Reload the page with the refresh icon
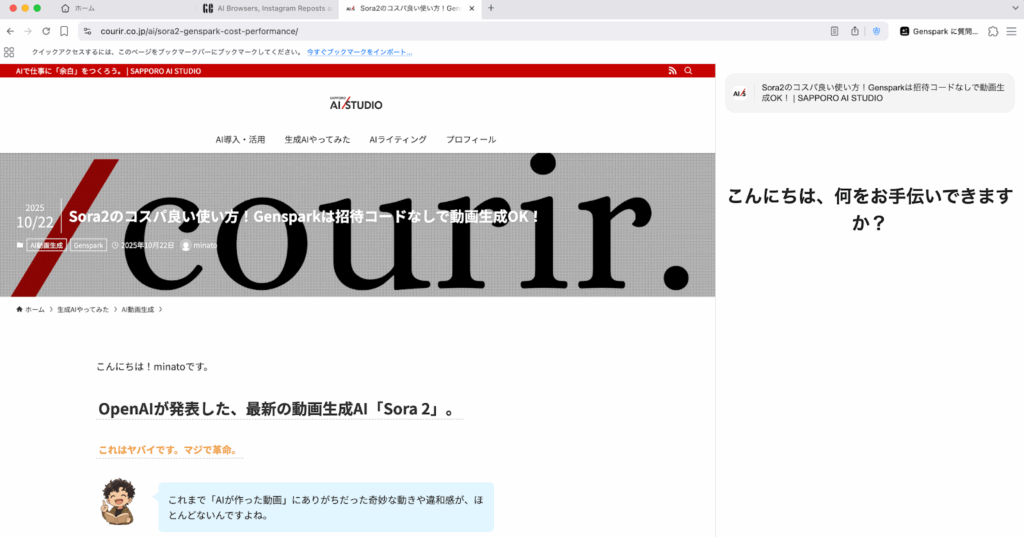The image size is (1024, 537). (x=46, y=31)
